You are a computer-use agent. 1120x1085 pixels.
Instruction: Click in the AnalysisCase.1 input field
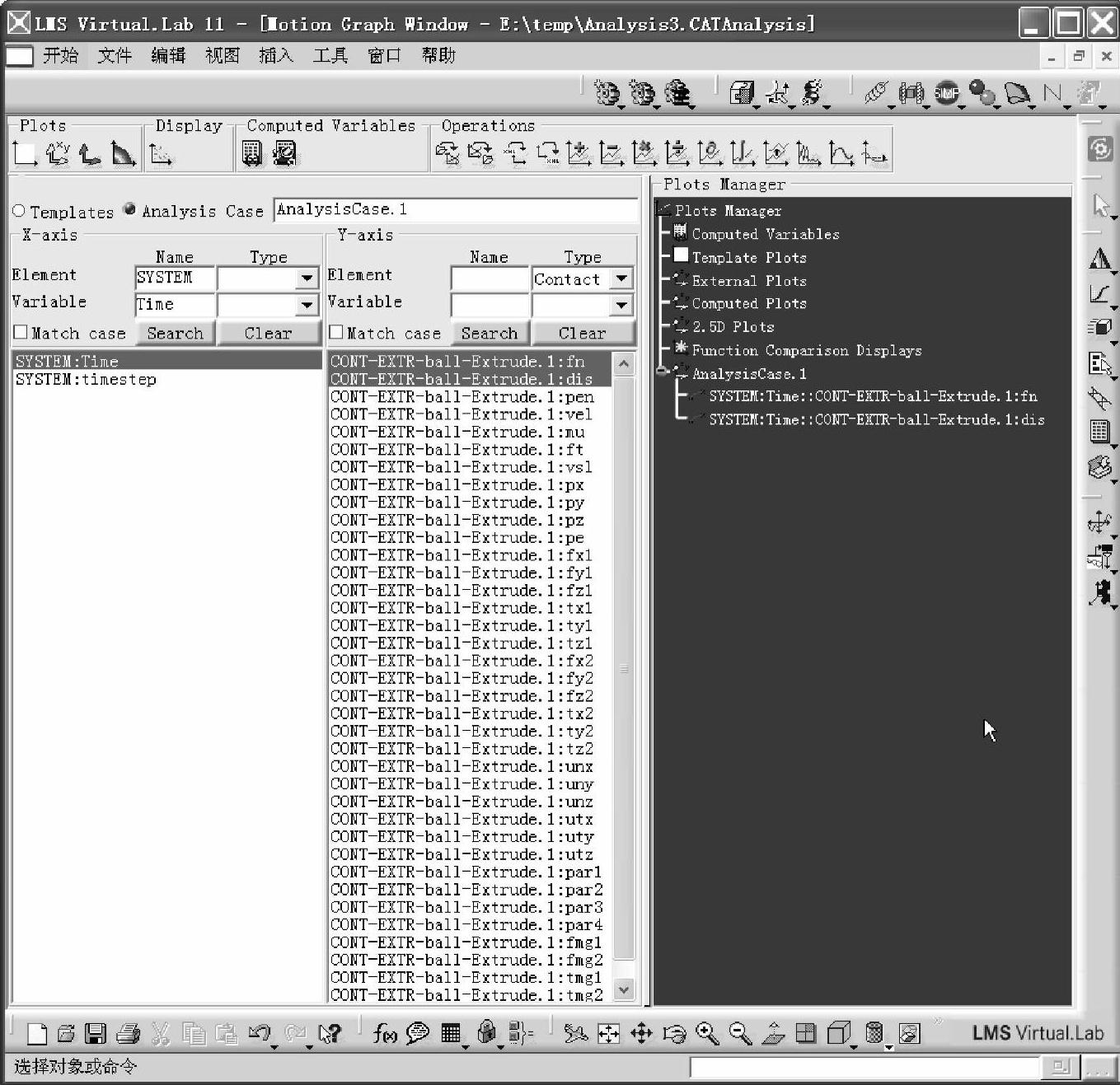click(456, 209)
